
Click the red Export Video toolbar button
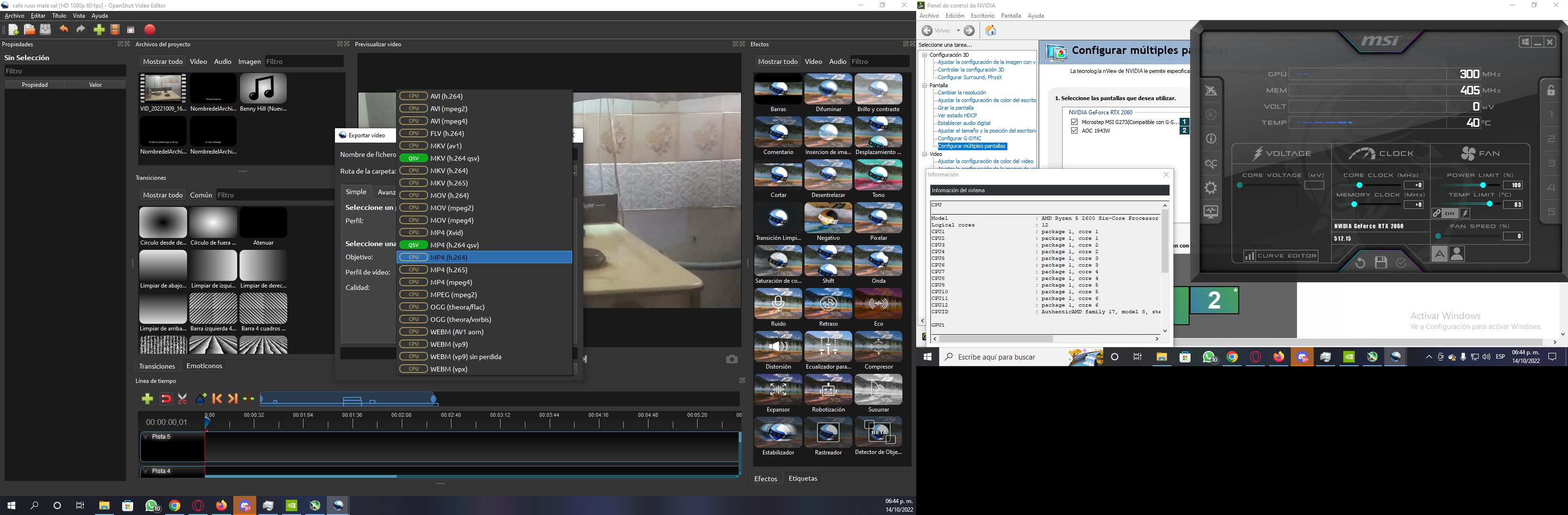(150, 29)
